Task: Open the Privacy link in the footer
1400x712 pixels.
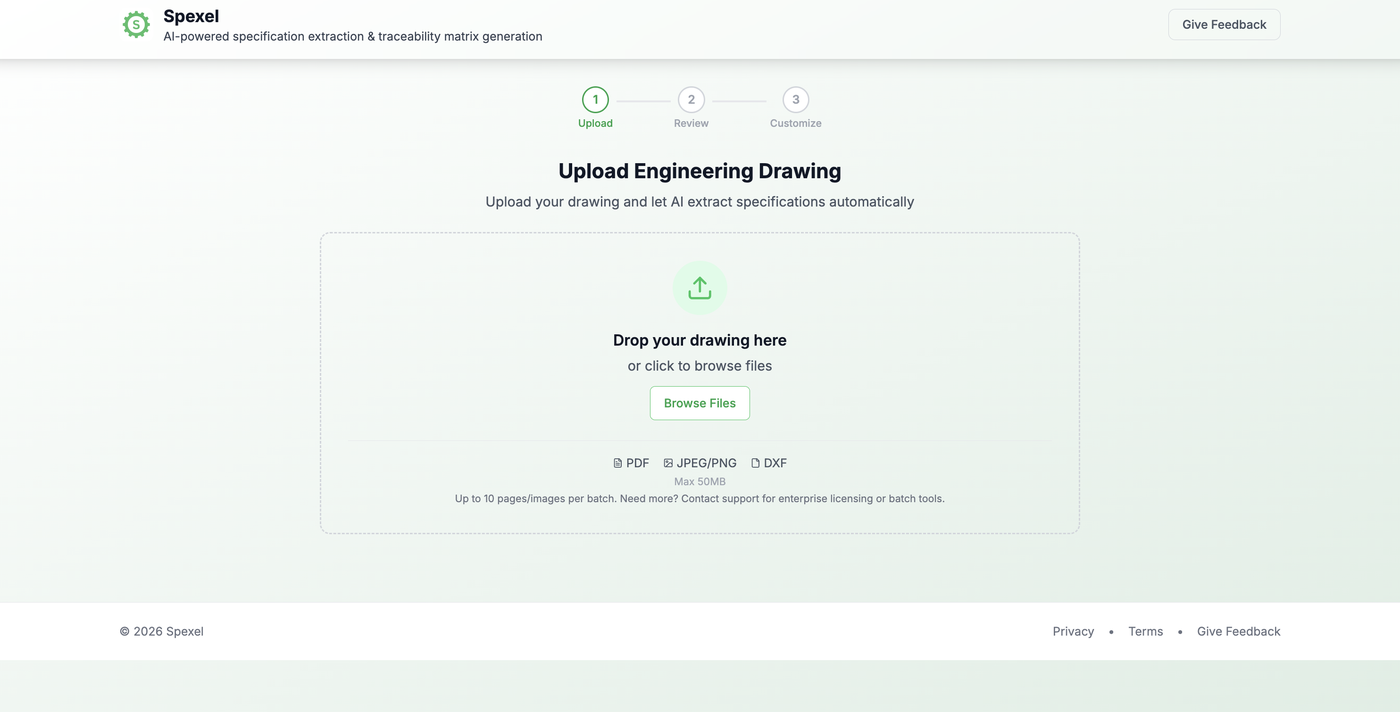Action: pos(1073,631)
